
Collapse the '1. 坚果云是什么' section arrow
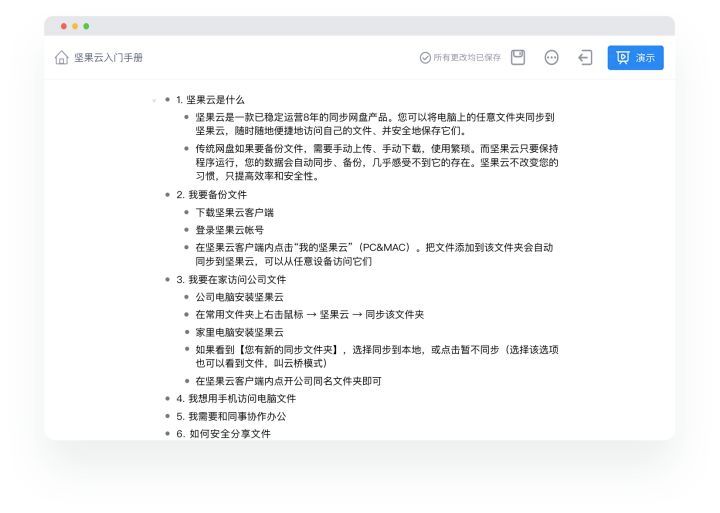click(154, 100)
